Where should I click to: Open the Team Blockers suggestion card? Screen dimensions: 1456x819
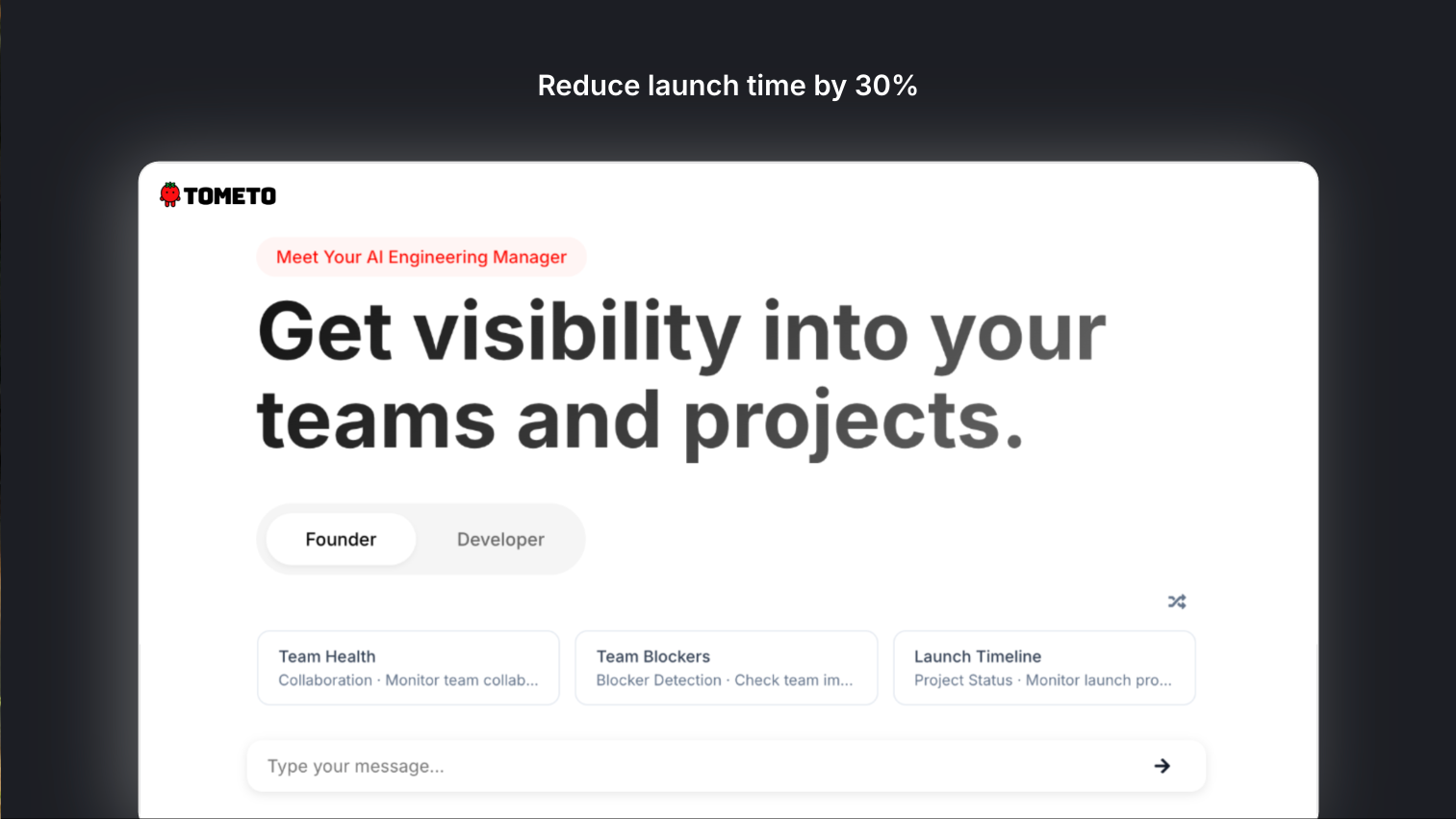point(727,668)
